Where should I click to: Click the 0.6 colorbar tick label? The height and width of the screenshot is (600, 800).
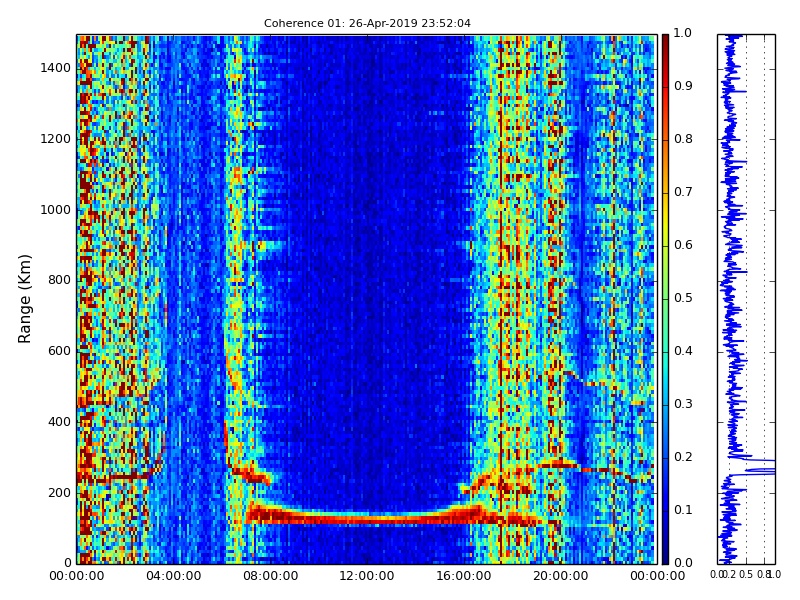pos(683,245)
